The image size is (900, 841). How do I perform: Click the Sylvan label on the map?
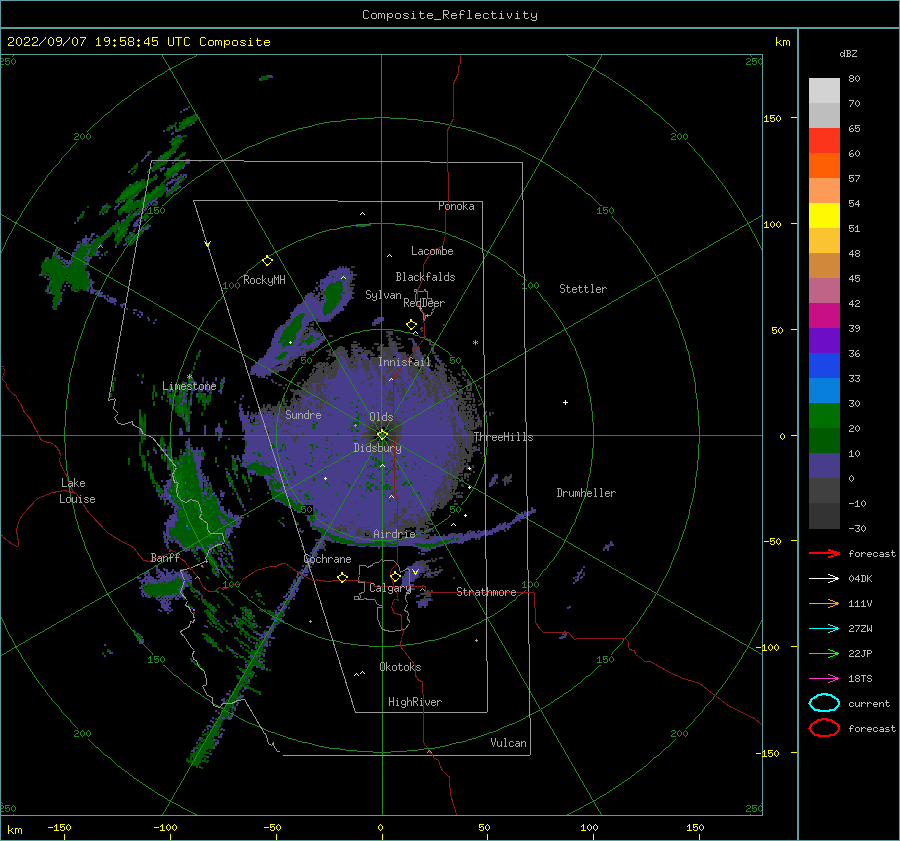coord(383,295)
